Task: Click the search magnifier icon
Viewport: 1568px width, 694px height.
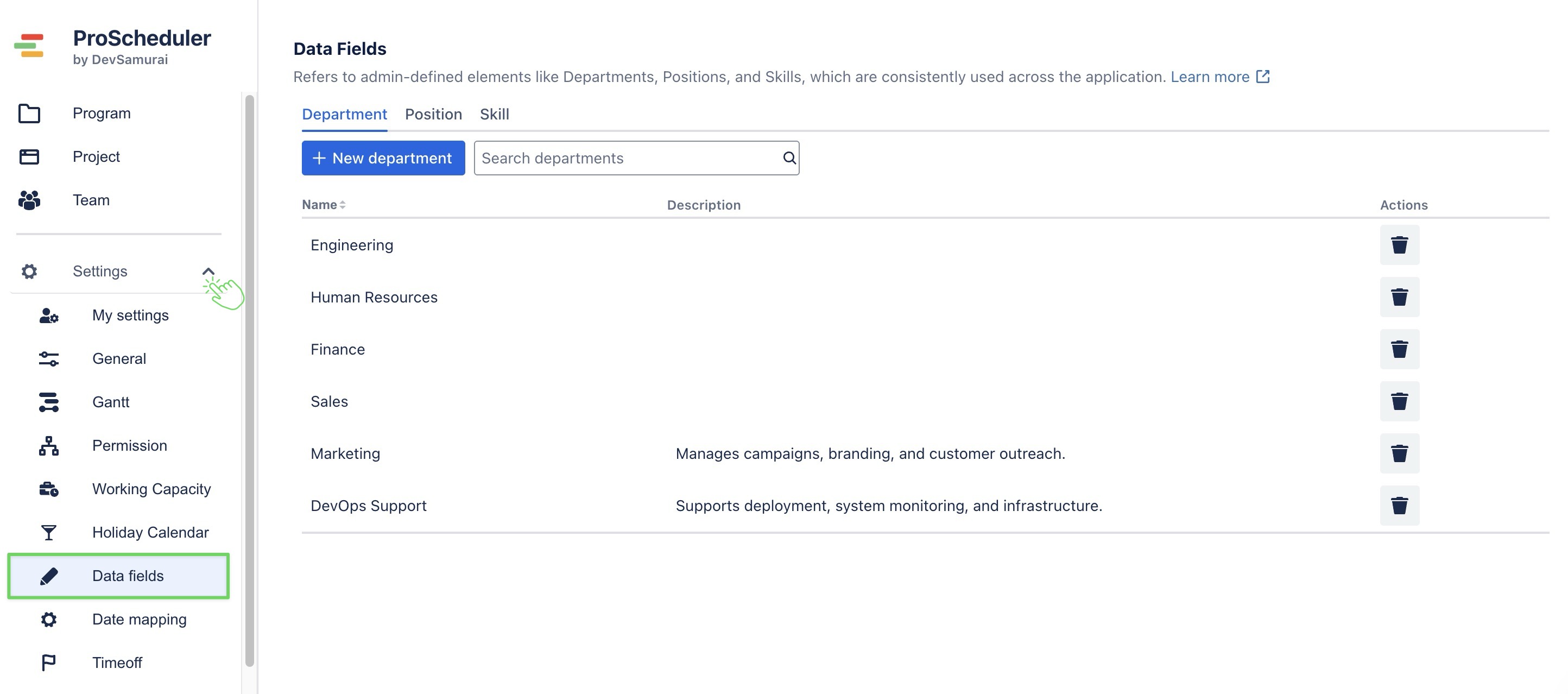Action: click(789, 158)
